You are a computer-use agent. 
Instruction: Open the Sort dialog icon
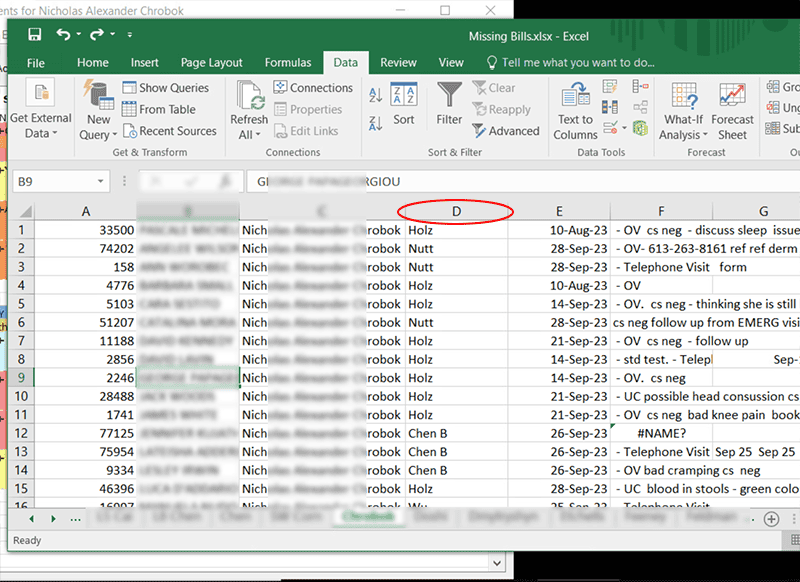click(x=403, y=104)
